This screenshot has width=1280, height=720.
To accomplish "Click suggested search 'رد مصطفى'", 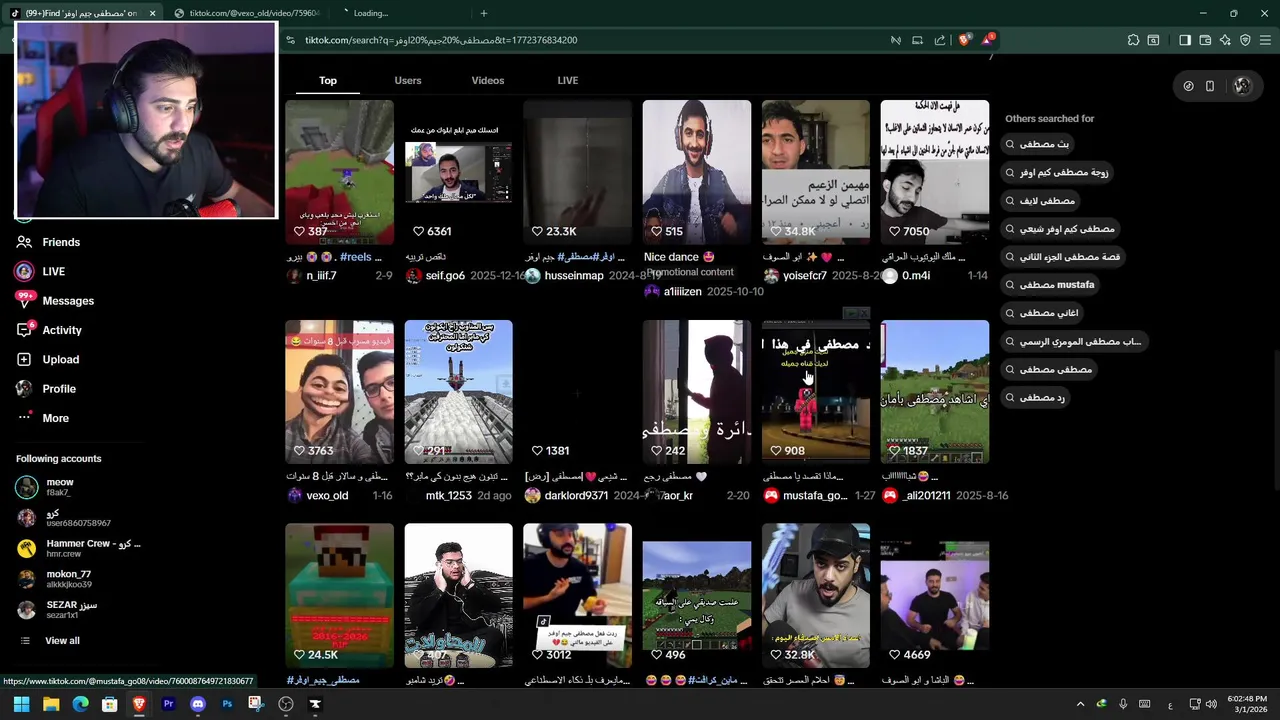I will pyautogui.click(x=1034, y=398).
